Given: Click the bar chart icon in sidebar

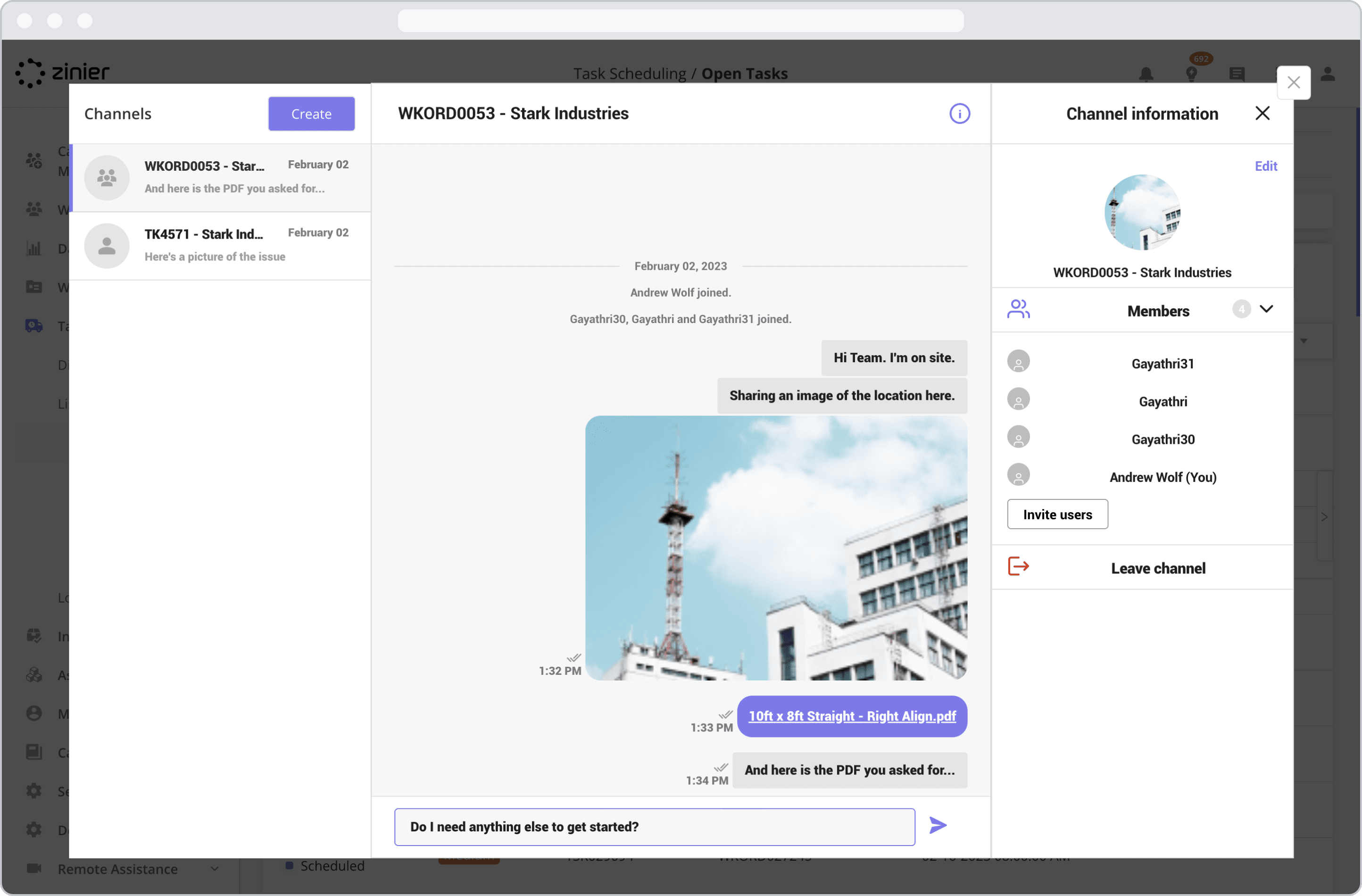Looking at the screenshot, I should coord(34,249).
